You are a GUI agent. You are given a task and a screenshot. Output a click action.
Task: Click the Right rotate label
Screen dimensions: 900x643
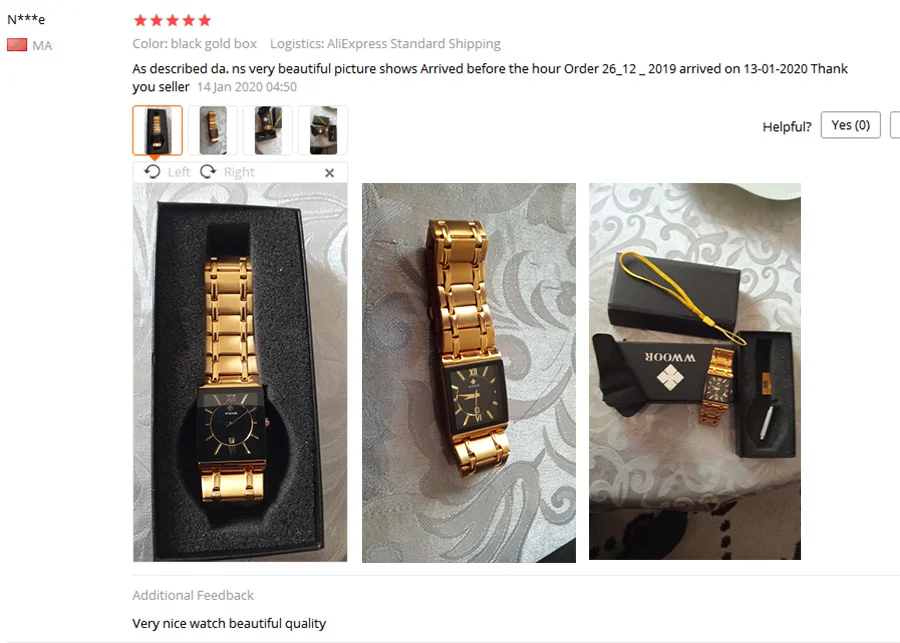tap(239, 172)
